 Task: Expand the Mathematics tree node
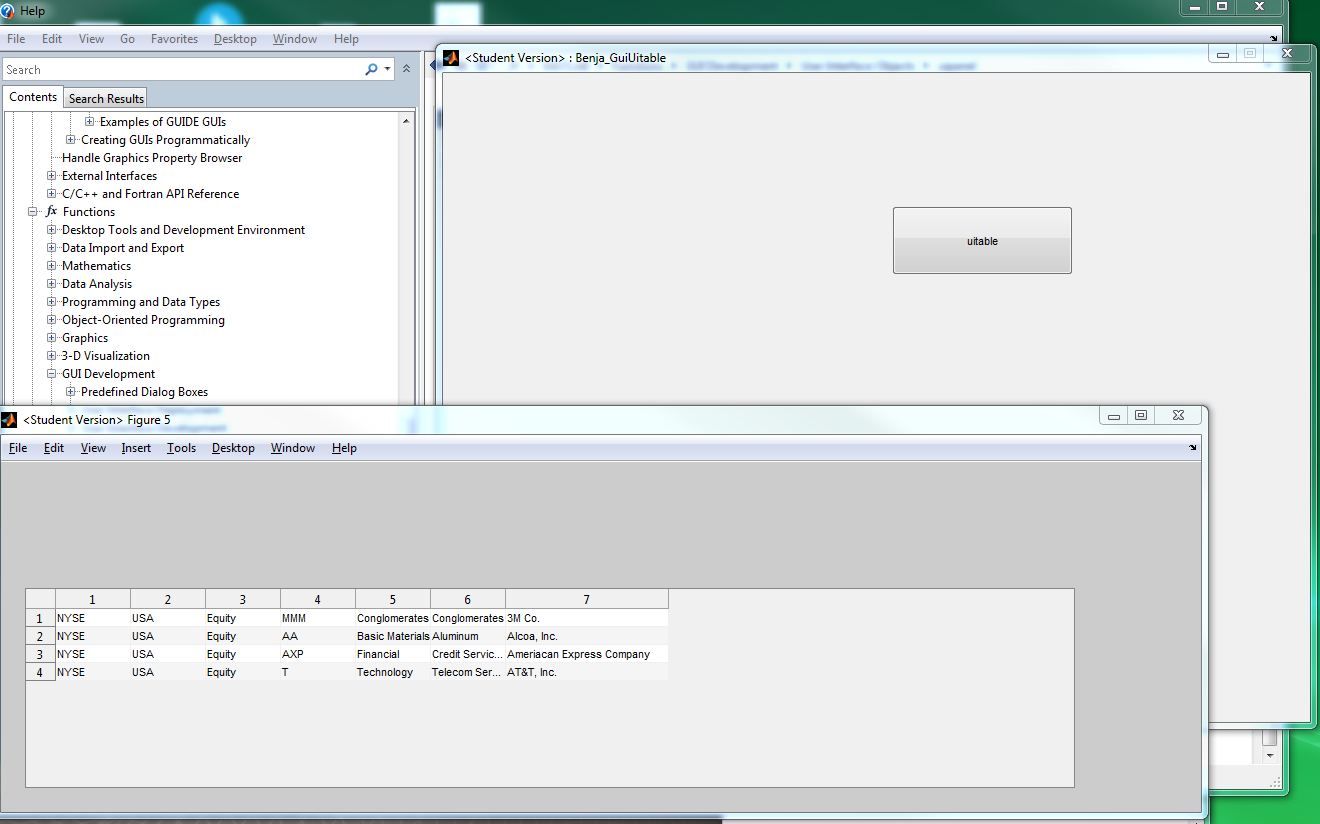52,266
